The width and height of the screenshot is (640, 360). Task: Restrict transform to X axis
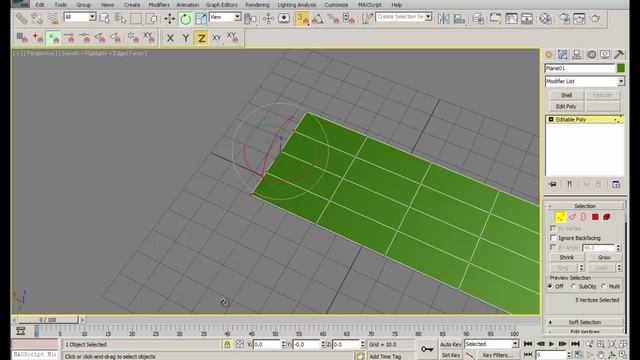click(x=170, y=38)
